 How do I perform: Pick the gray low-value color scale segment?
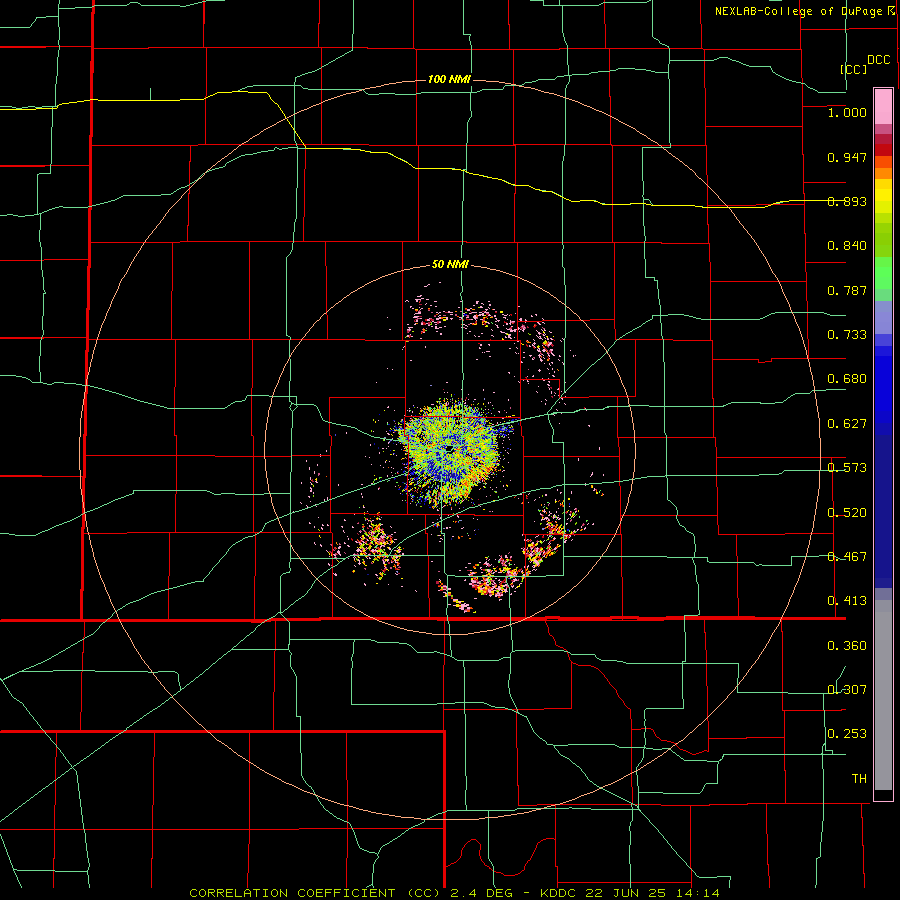[883, 695]
